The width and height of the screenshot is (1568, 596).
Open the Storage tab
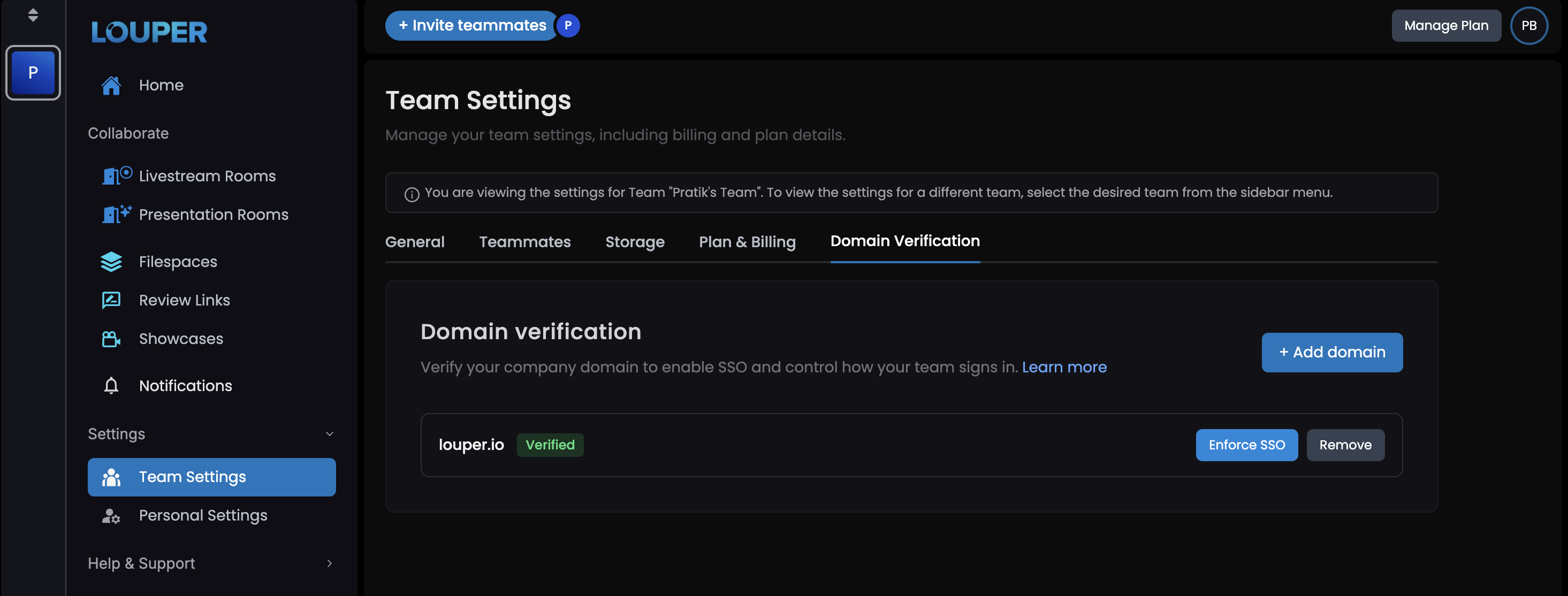(634, 242)
